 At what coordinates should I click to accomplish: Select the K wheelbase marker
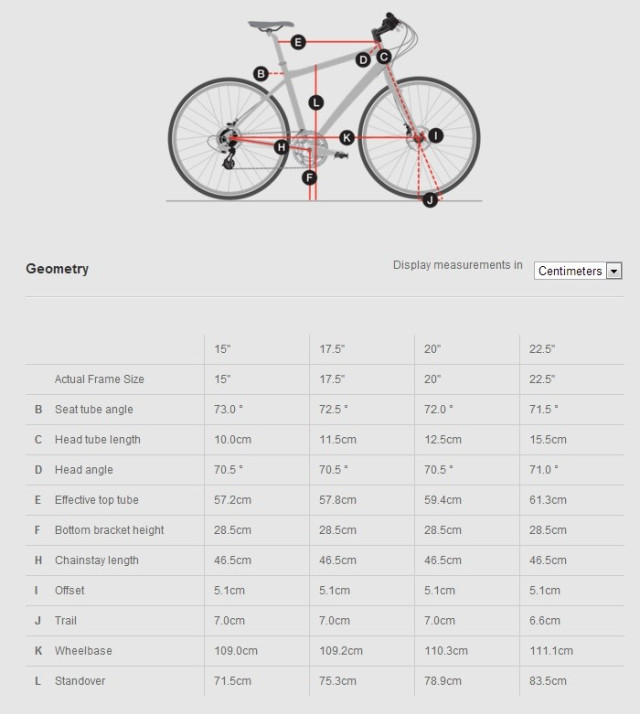point(347,137)
